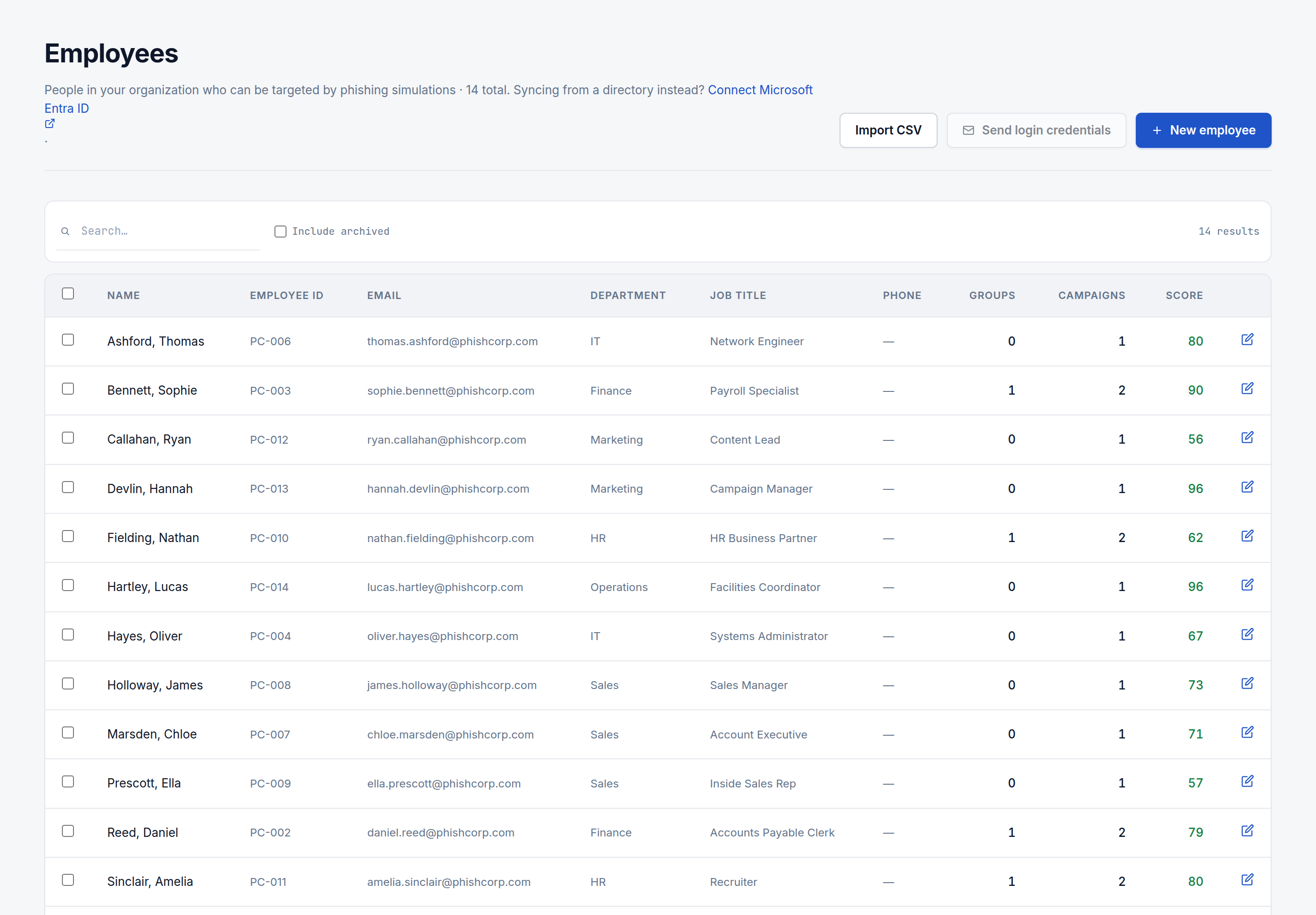This screenshot has height=915, width=1316.
Task: Open edit icon for Chloe Marsden
Action: coord(1247,732)
